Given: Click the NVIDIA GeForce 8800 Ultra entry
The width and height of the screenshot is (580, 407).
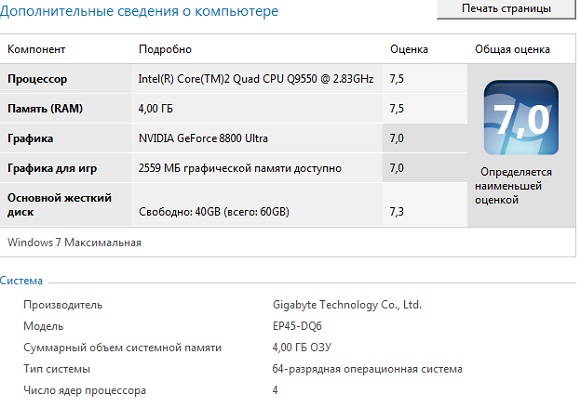Looking at the screenshot, I should click(203, 138).
